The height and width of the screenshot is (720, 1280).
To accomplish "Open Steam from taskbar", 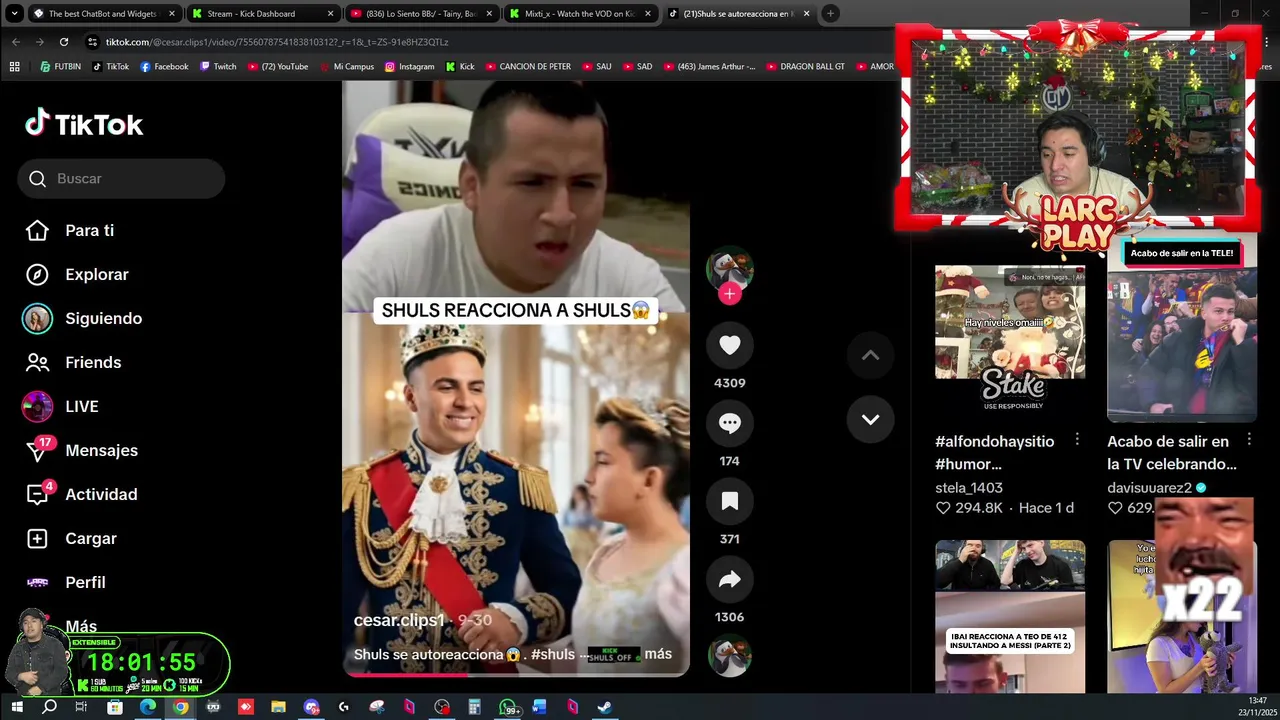I will click(x=605, y=707).
